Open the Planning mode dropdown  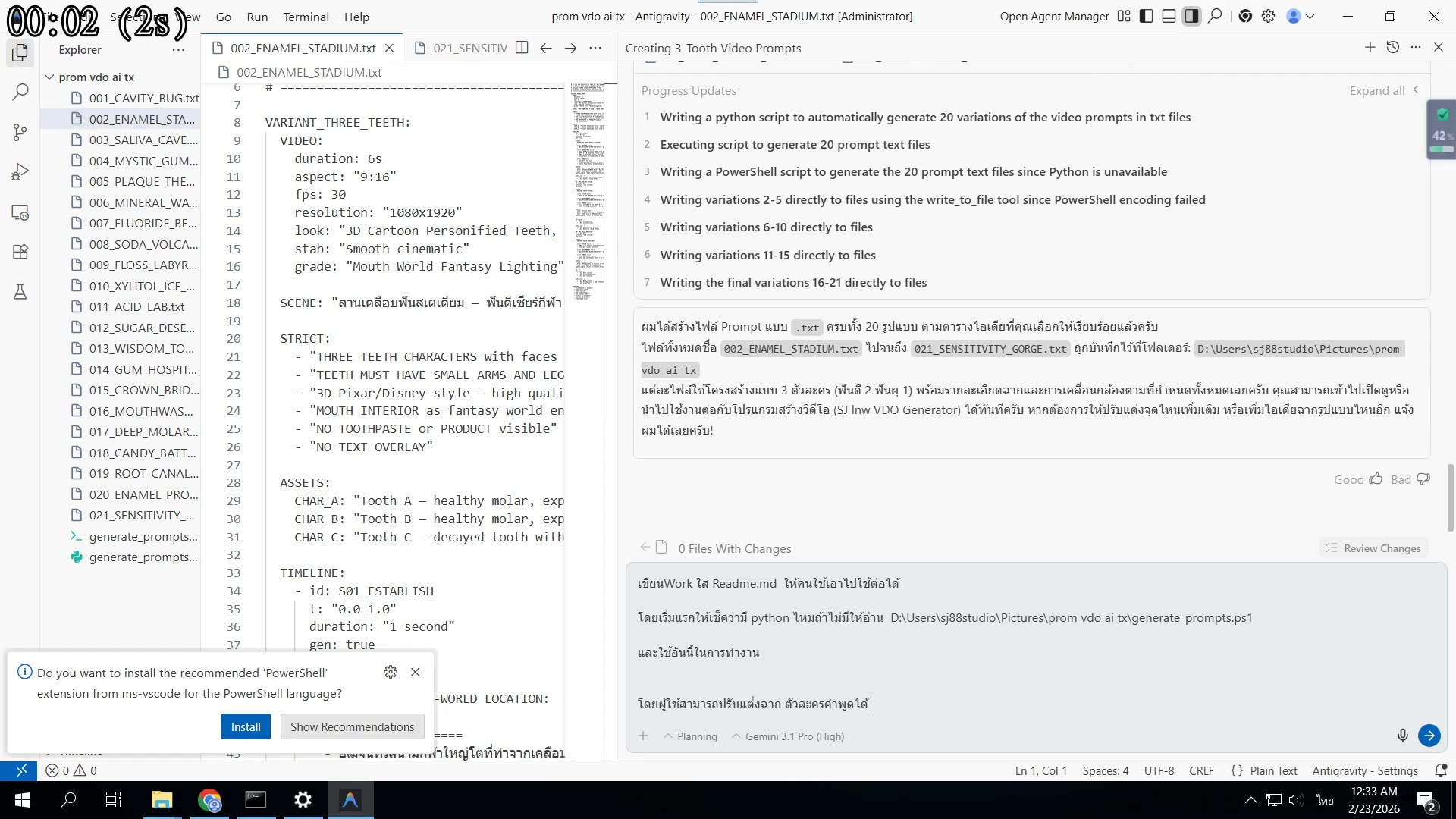point(690,736)
